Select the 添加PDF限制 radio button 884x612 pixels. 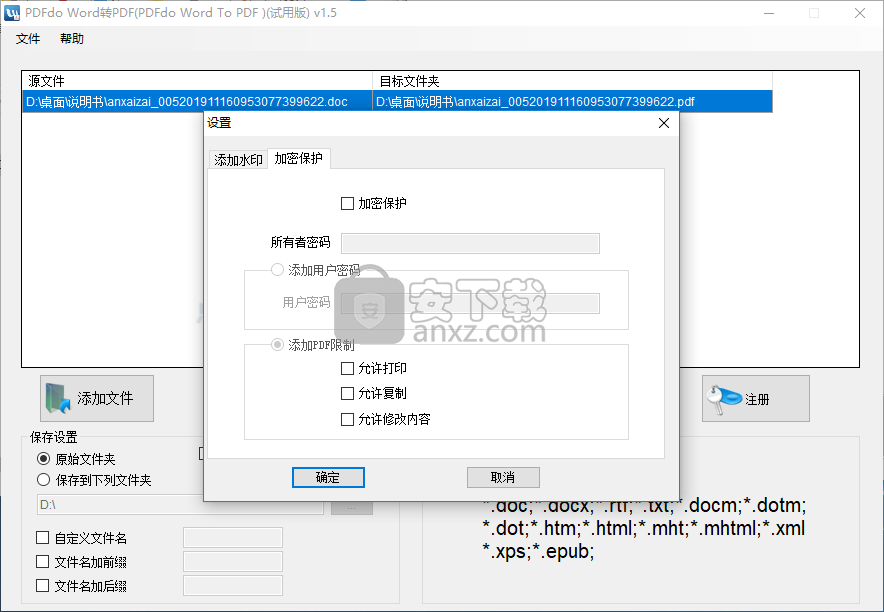[x=277, y=344]
